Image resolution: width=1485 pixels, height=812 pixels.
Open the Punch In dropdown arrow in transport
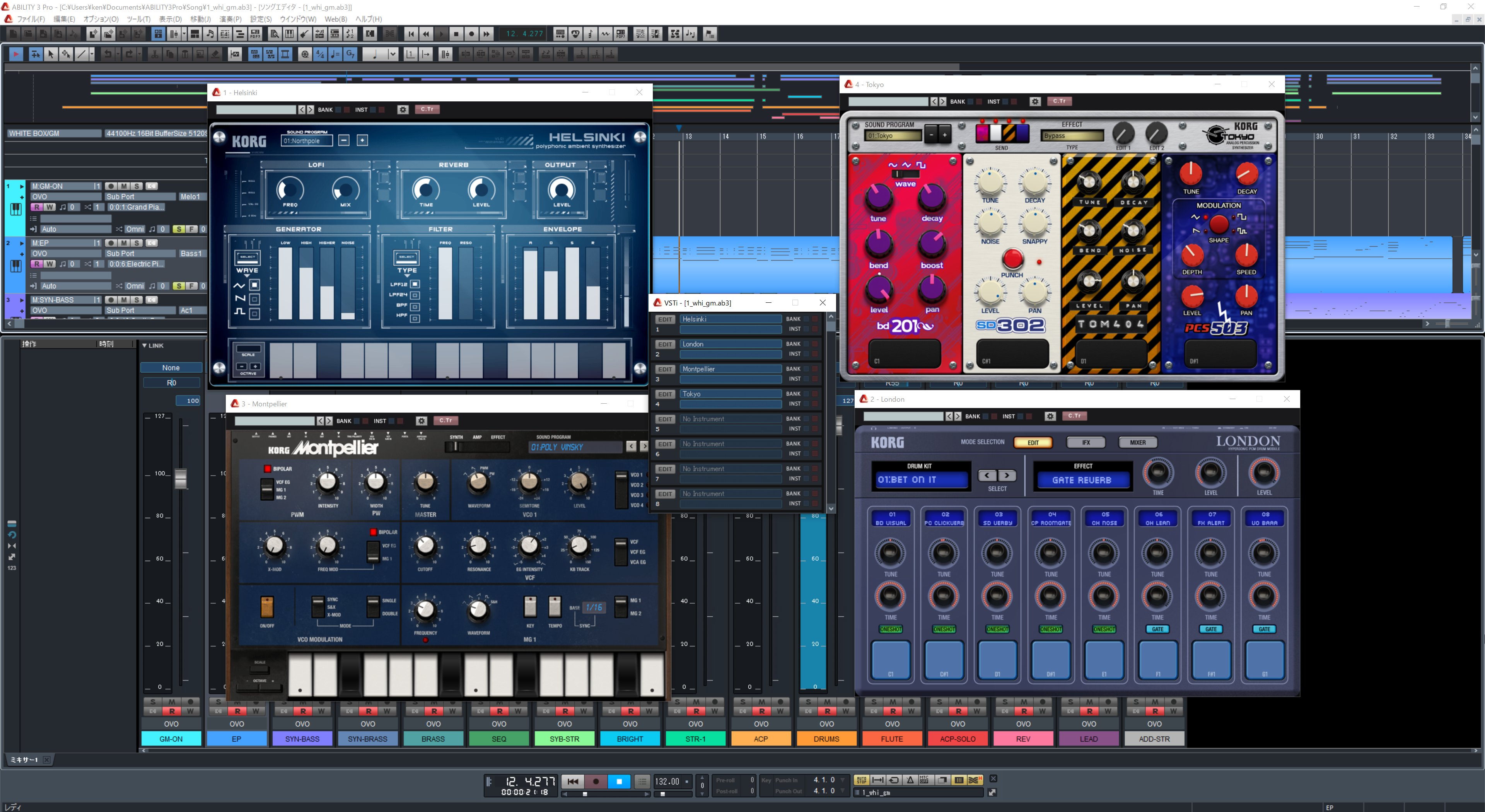point(843,780)
